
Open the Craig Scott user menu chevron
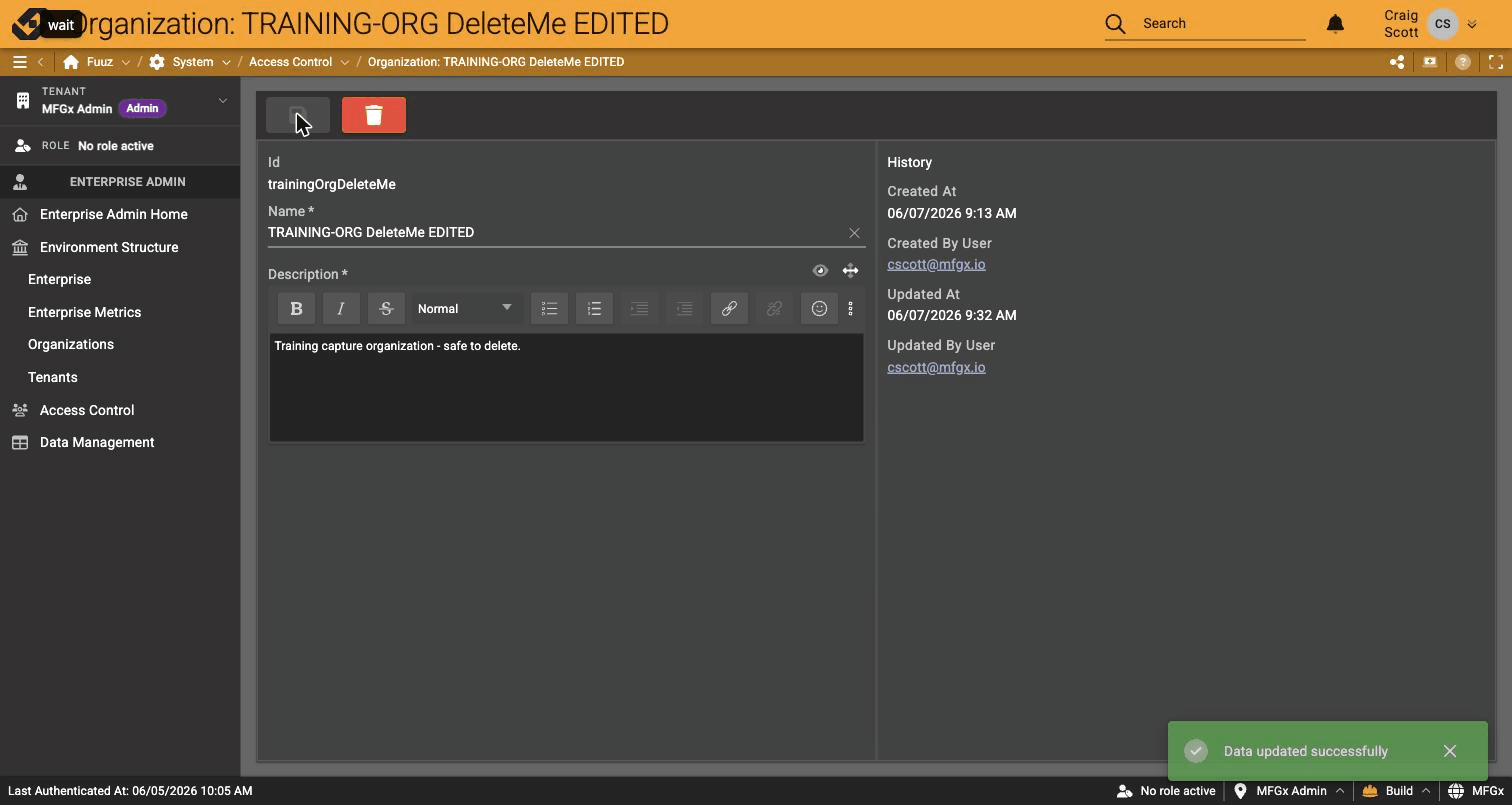click(x=1472, y=24)
